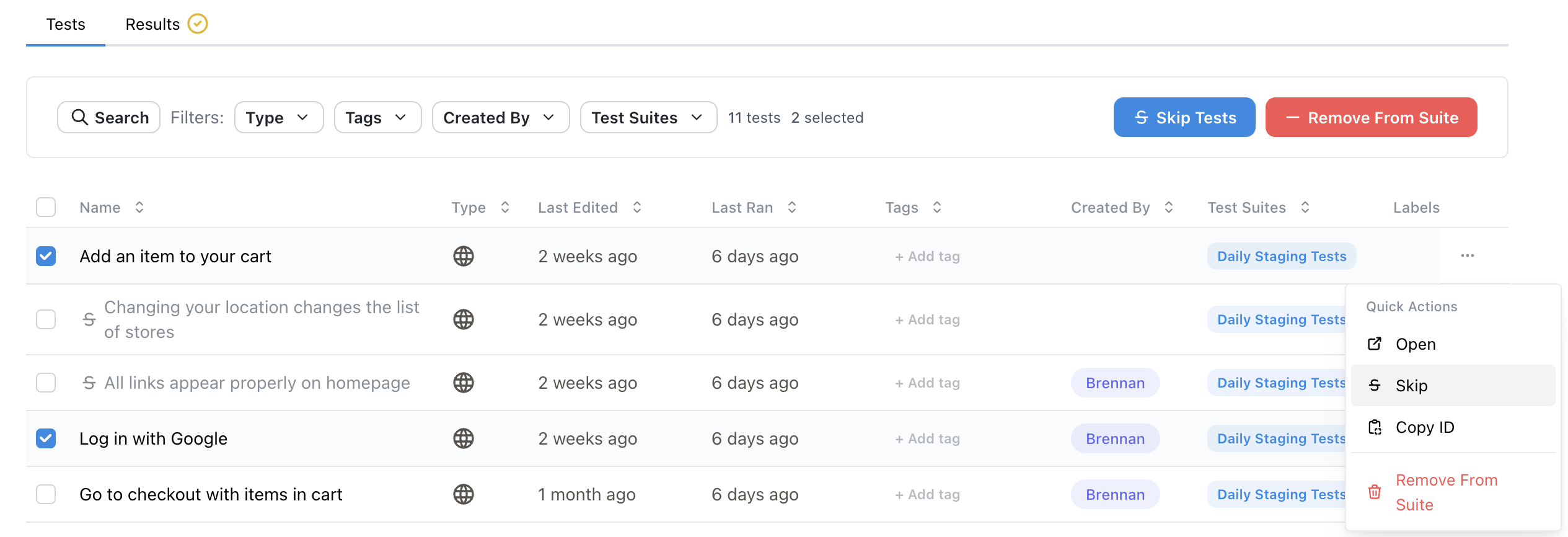
Task: Sort by the Last Ran column arrows
Action: [x=792, y=207]
